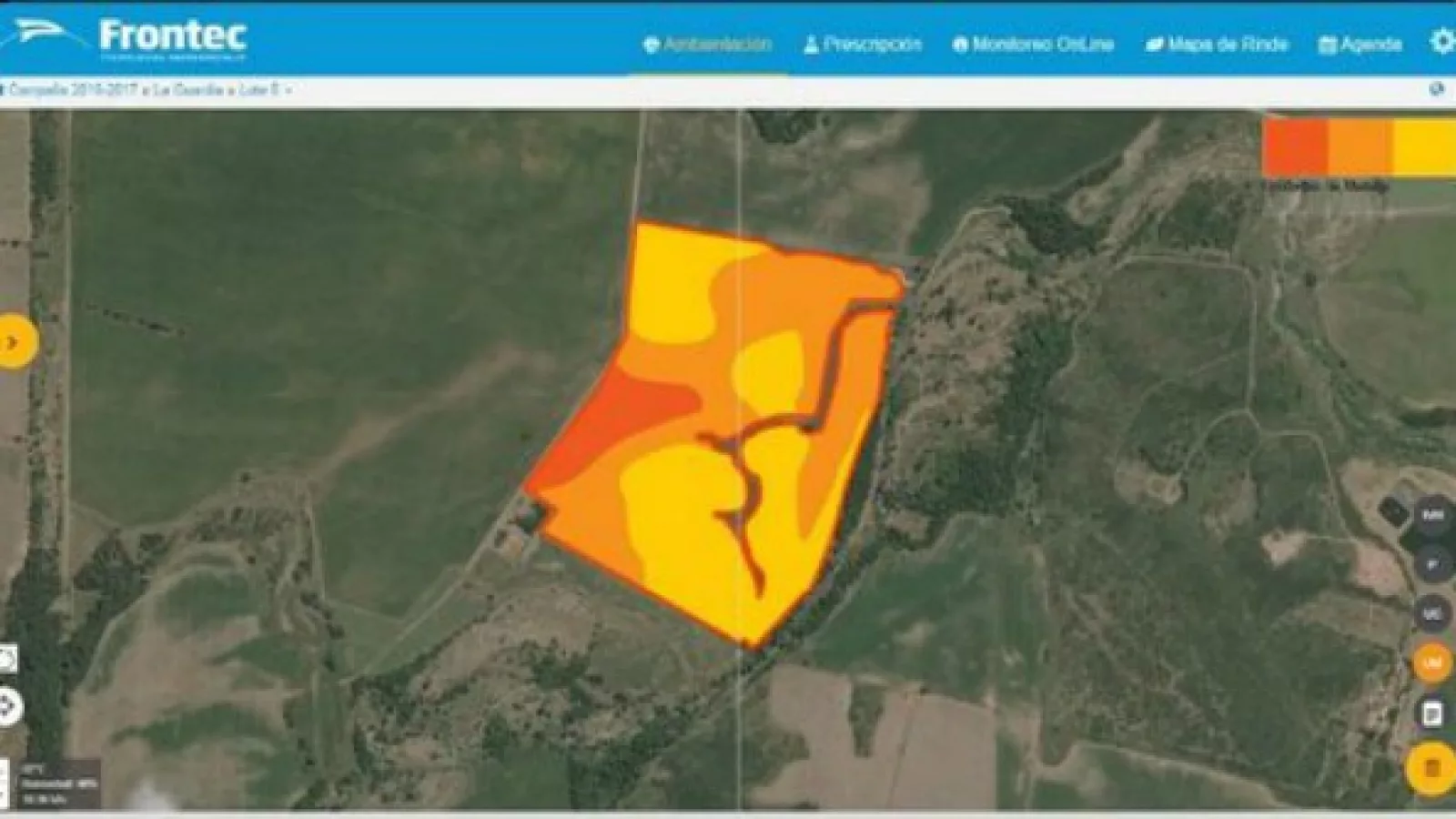Toggle the orange highlighted layer button
This screenshot has height=819, width=1456.
coord(1431,663)
